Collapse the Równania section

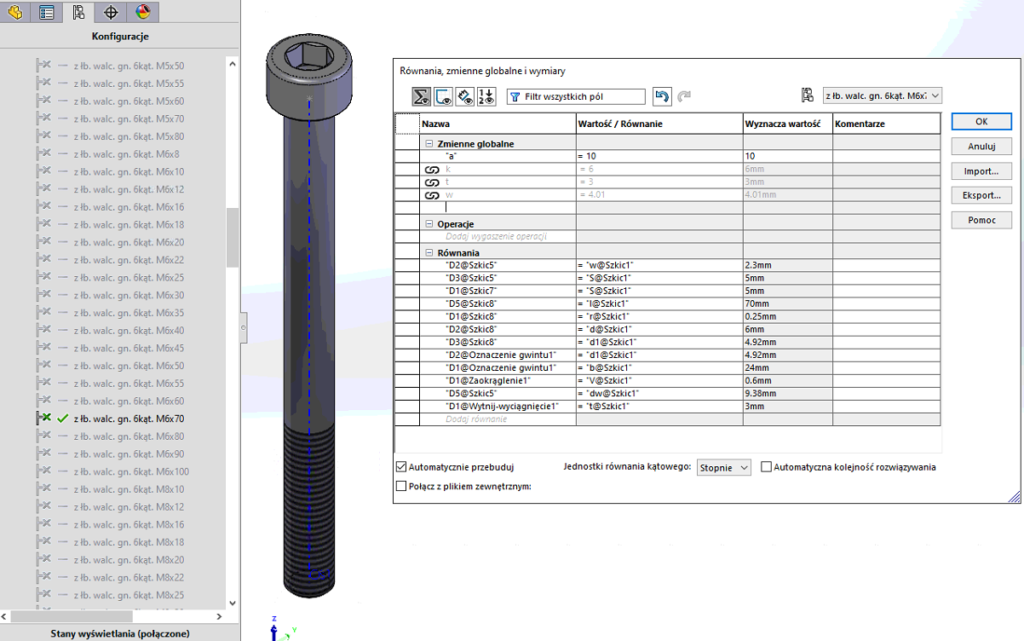429,252
